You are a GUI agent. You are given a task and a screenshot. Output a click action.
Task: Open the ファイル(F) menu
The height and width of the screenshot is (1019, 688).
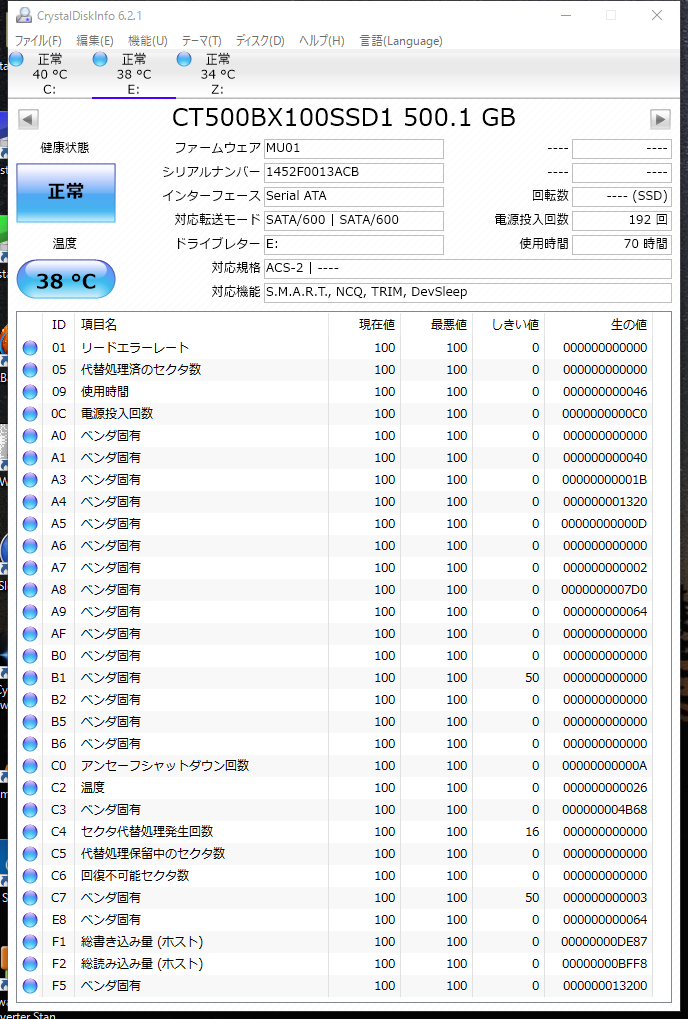[38, 41]
